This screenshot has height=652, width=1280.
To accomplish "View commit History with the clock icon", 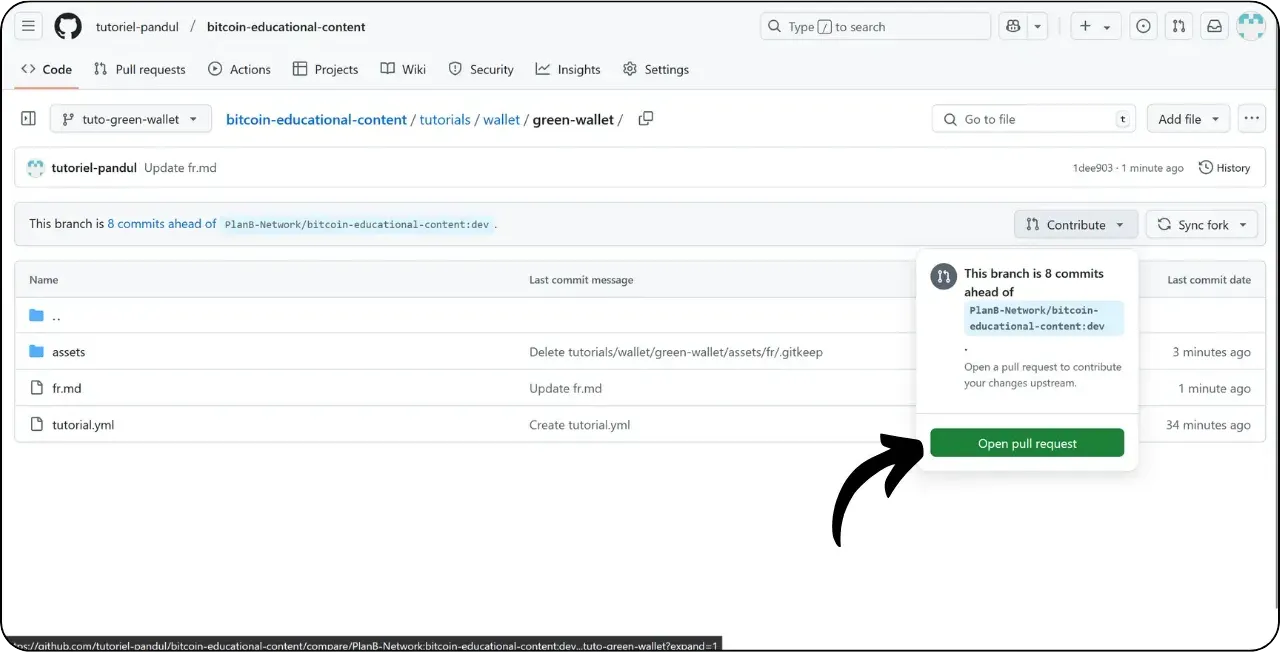I will (1224, 167).
